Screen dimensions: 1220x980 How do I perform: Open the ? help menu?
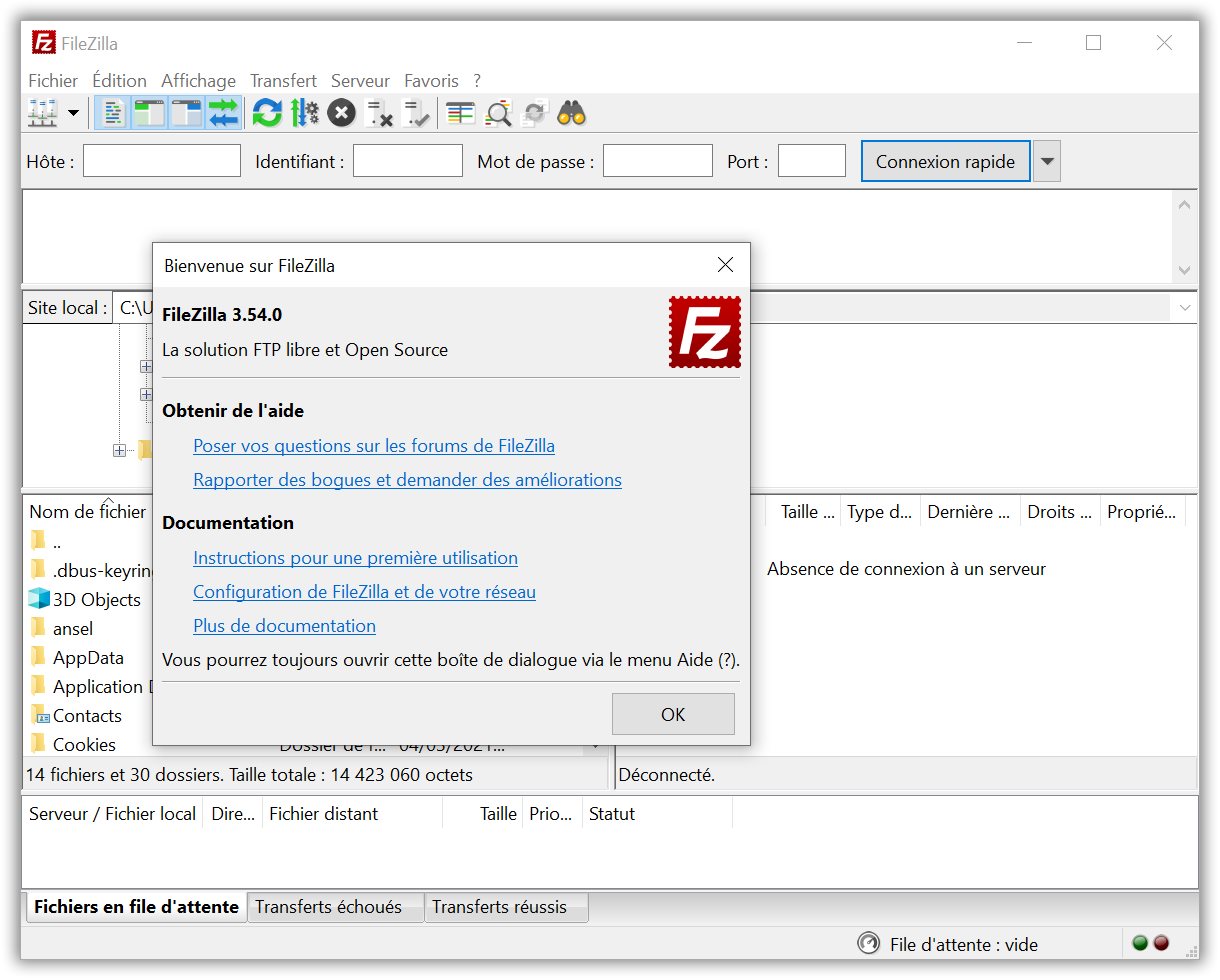477,81
